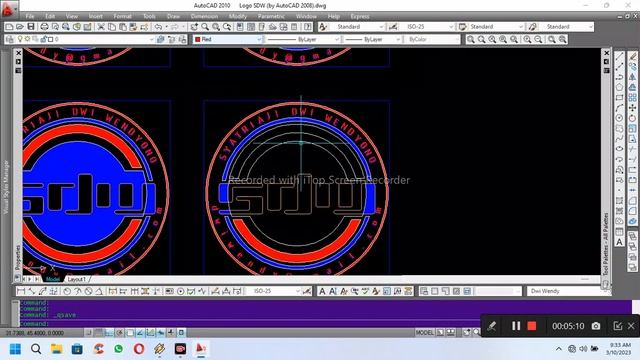Expand the layer list dropdown
Image resolution: width=640 pixels, height=360 pixels.
pos(151,39)
